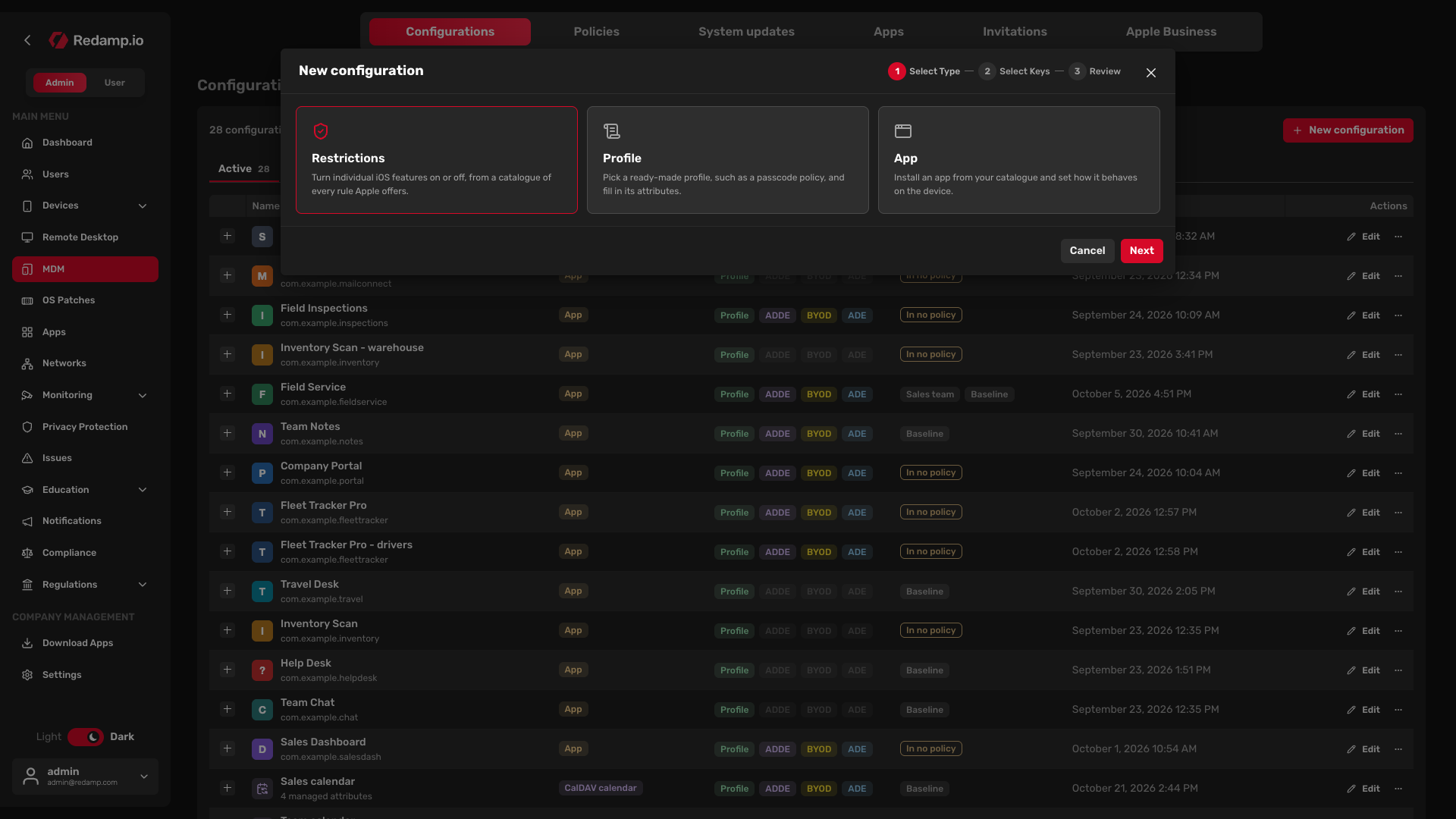The width and height of the screenshot is (1456, 819).
Task: Open more options for Sales Dashboard row
Action: [1398, 749]
